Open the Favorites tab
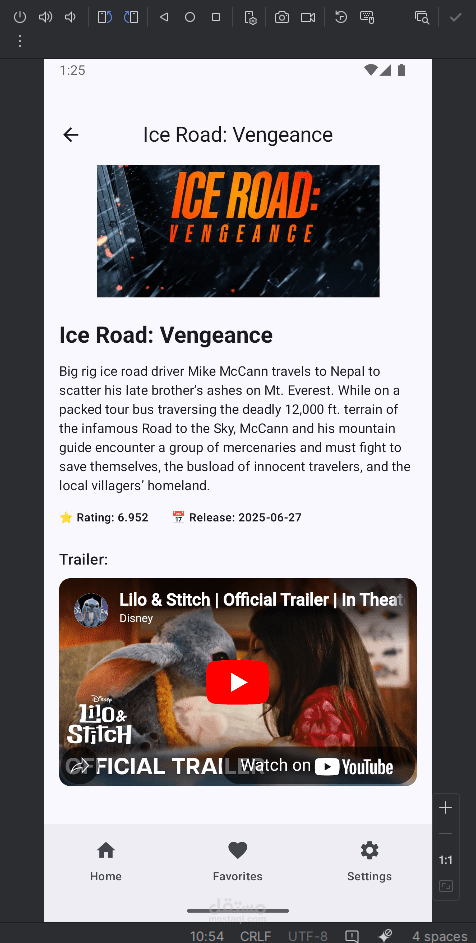 coord(238,861)
